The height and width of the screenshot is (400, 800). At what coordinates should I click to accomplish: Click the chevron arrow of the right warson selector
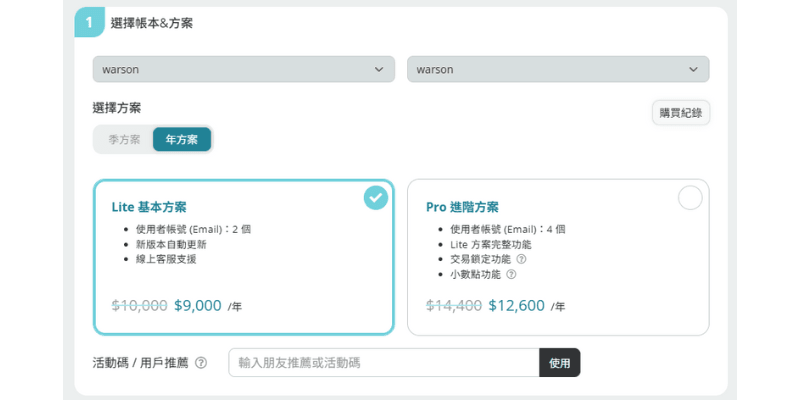(x=693, y=69)
